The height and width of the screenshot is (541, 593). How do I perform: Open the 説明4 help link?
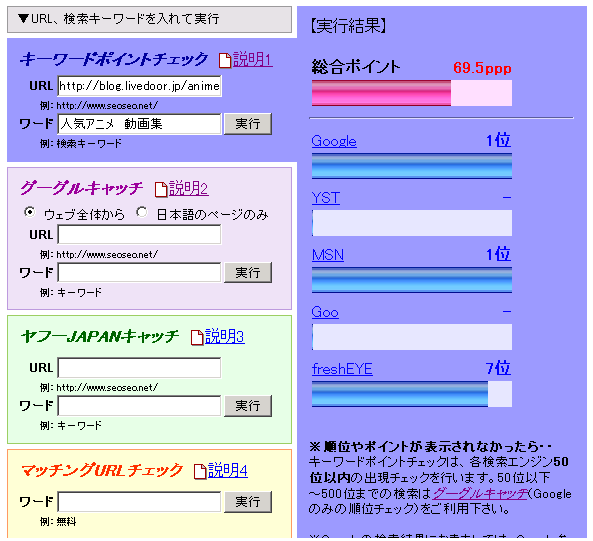pyautogui.click(x=228, y=470)
